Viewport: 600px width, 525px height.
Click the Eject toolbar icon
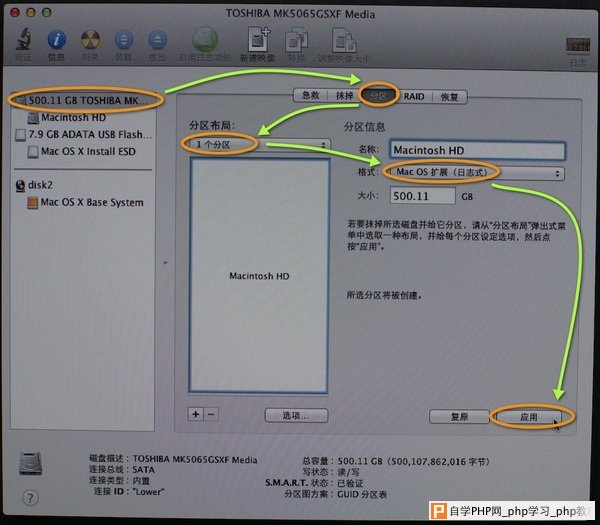[x=157, y=39]
